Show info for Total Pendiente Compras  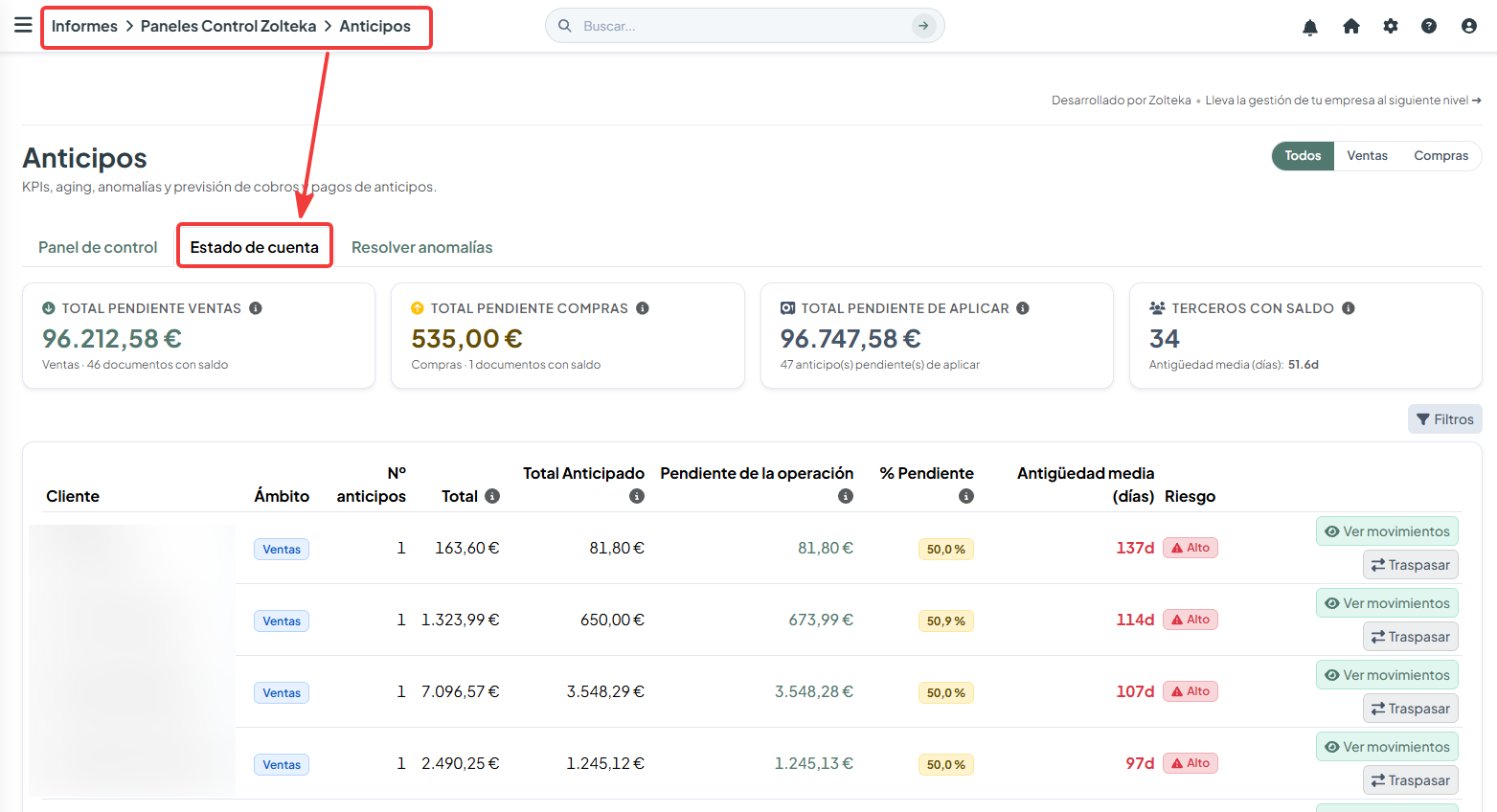coord(643,308)
